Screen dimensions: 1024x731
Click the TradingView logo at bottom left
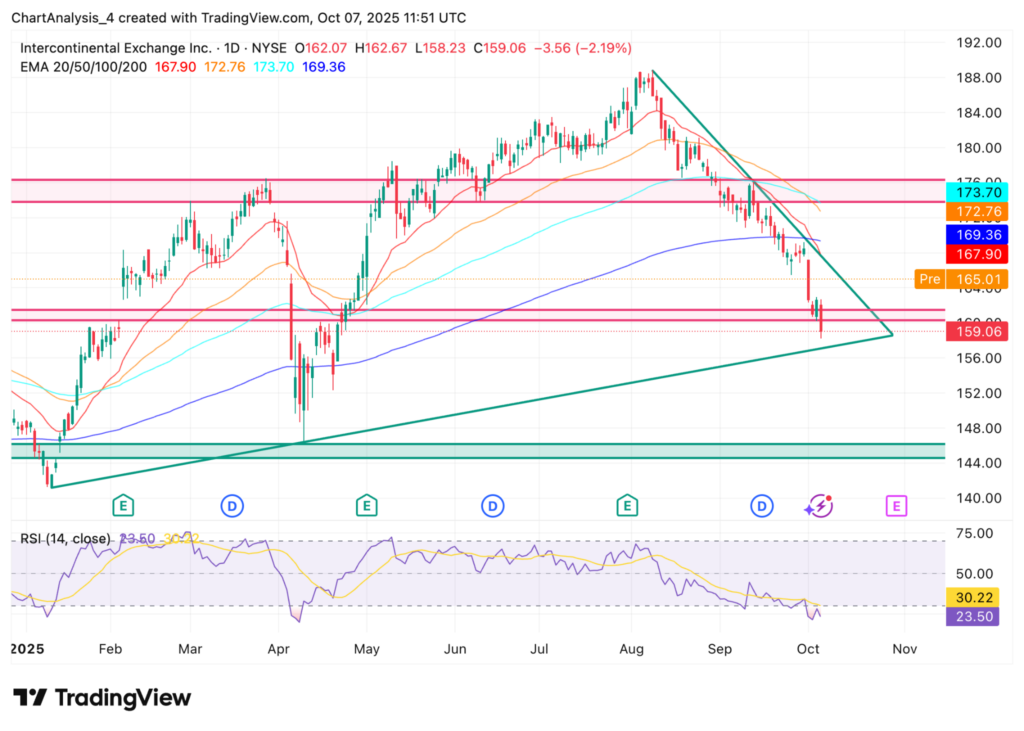[101, 697]
